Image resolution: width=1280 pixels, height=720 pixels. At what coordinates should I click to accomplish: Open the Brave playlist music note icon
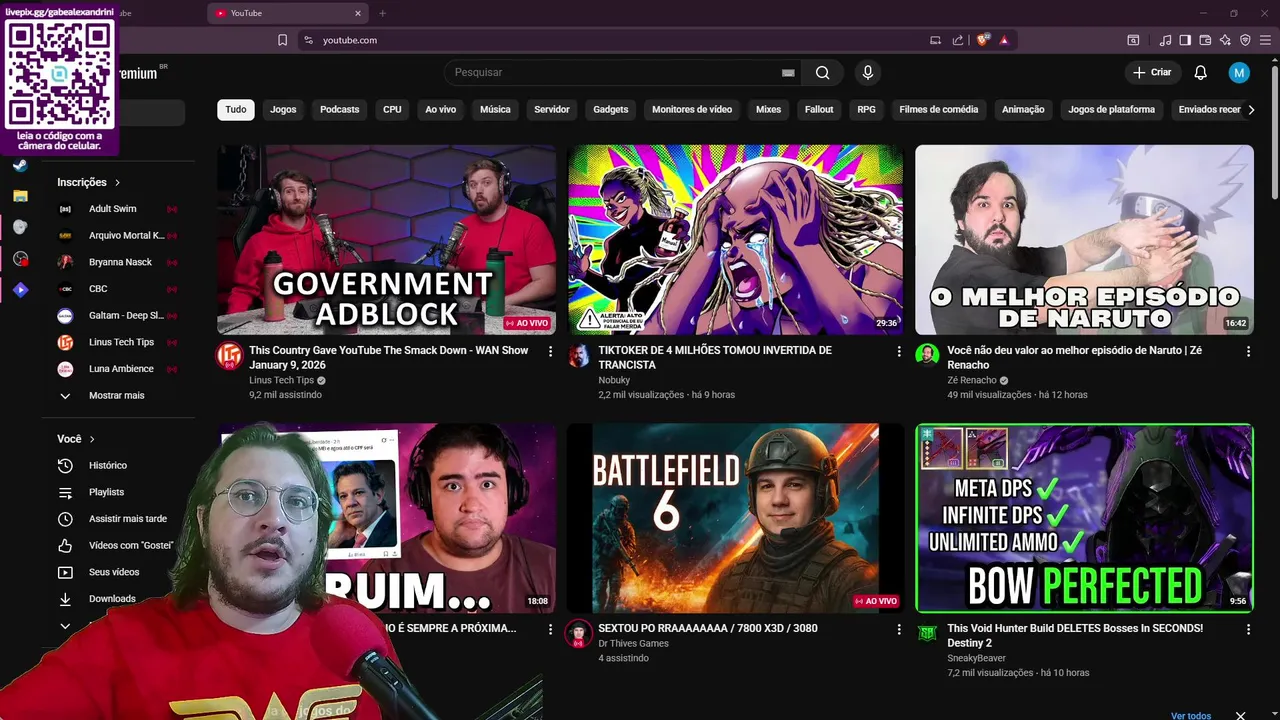click(1165, 40)
